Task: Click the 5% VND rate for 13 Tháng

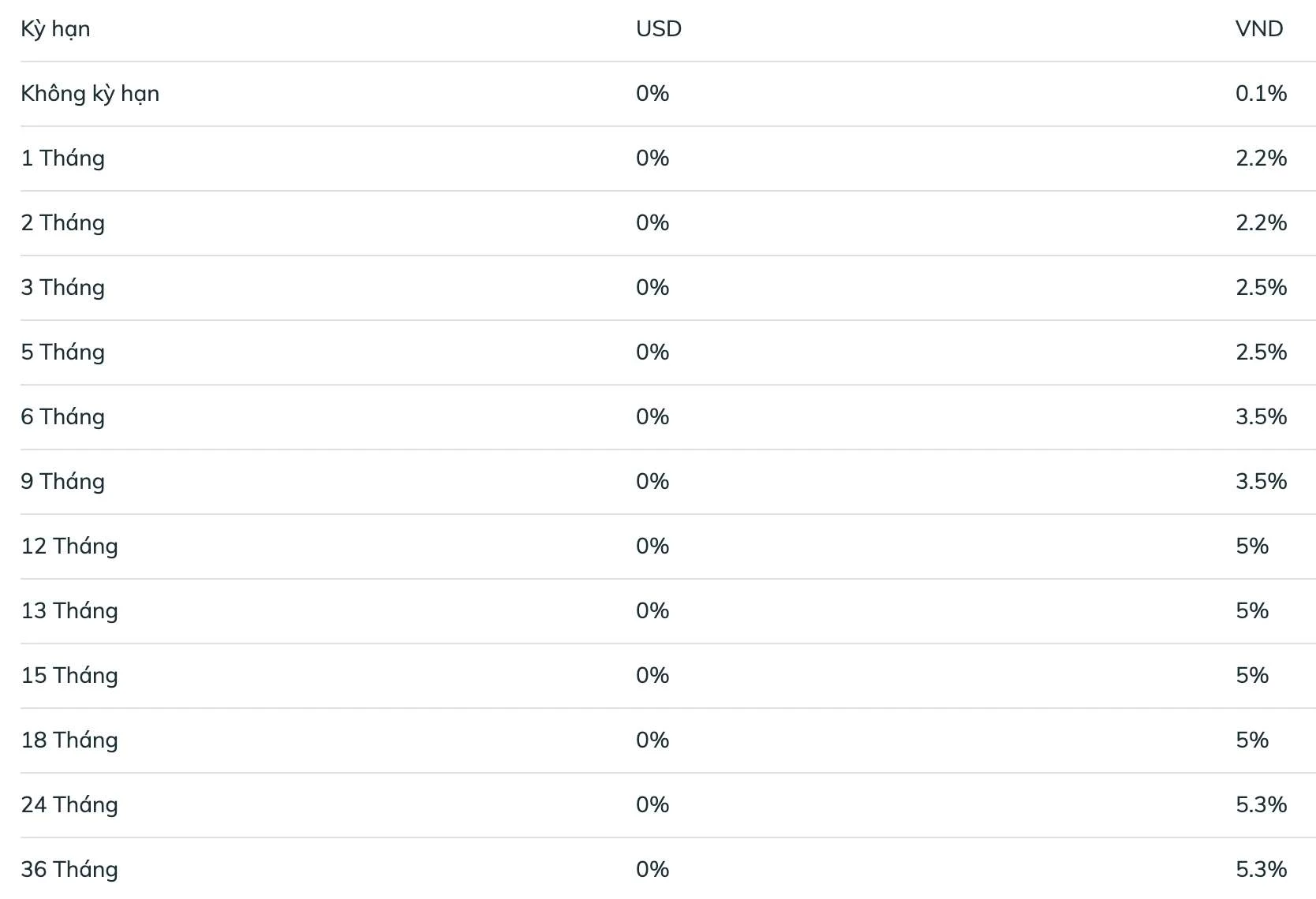Action: (x=1252, y=611)
